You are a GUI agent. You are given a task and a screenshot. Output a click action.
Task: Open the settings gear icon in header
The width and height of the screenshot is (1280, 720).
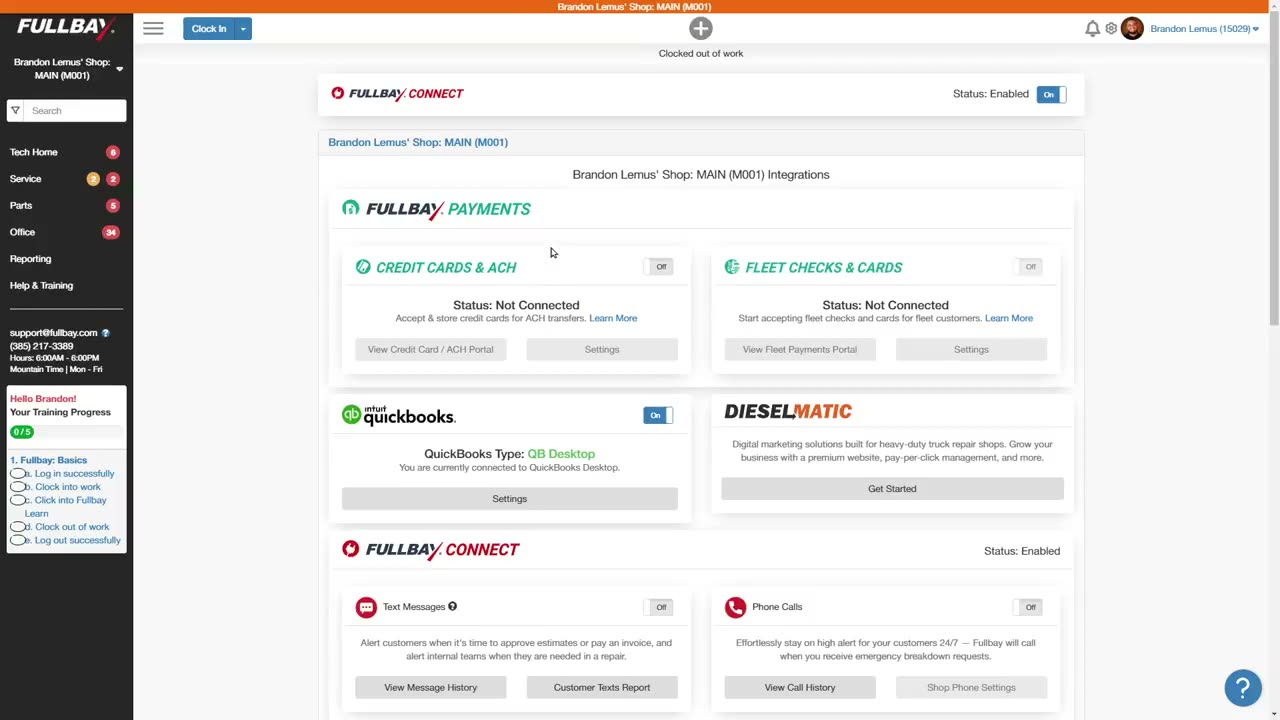[1111, 29]
